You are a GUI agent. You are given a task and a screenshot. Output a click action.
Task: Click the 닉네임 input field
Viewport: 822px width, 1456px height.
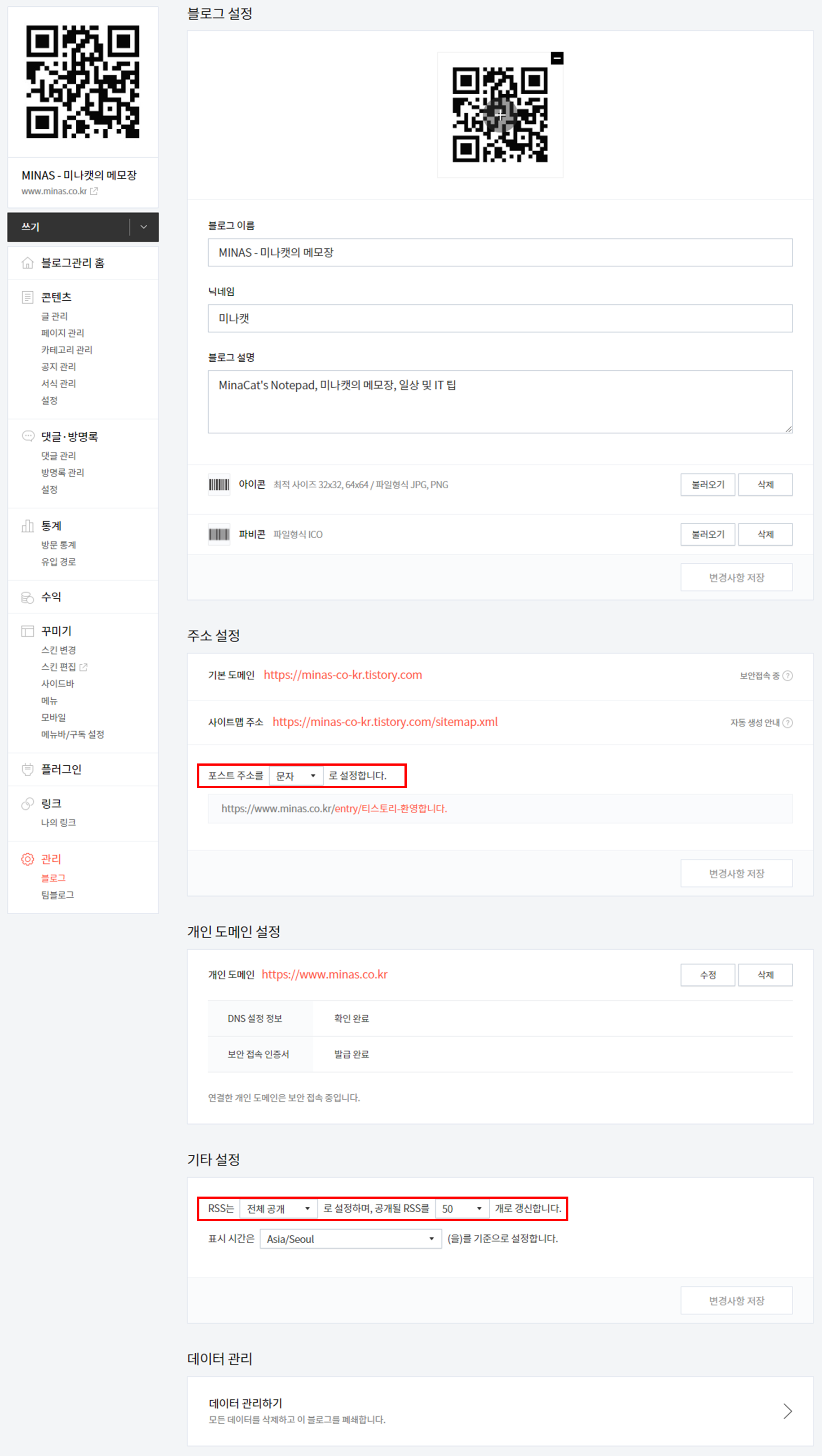tap(500, 318)
